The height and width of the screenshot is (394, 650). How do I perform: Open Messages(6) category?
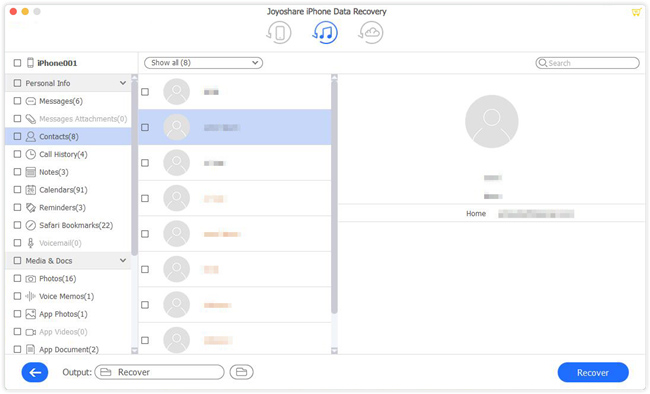[x=61, y=101]
